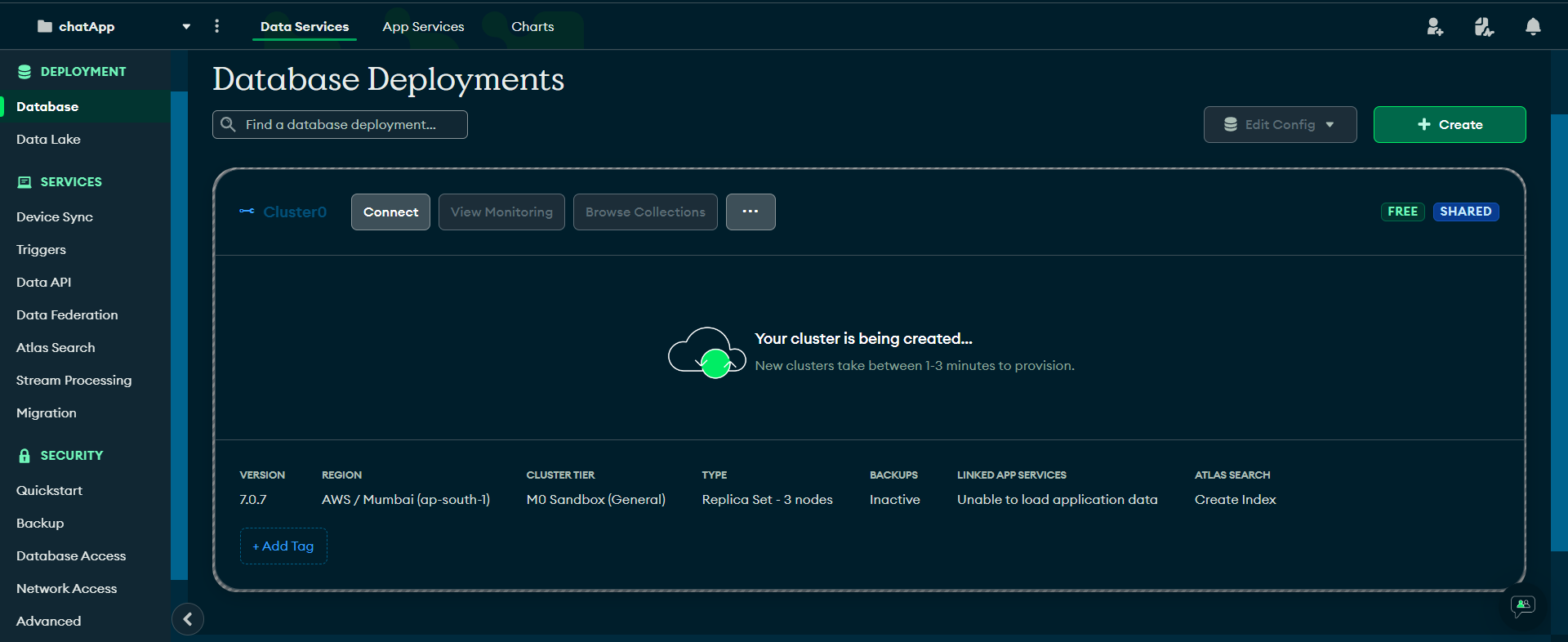Open the support chat icon
The image size is (1568, 642).
click(1522, 605)
